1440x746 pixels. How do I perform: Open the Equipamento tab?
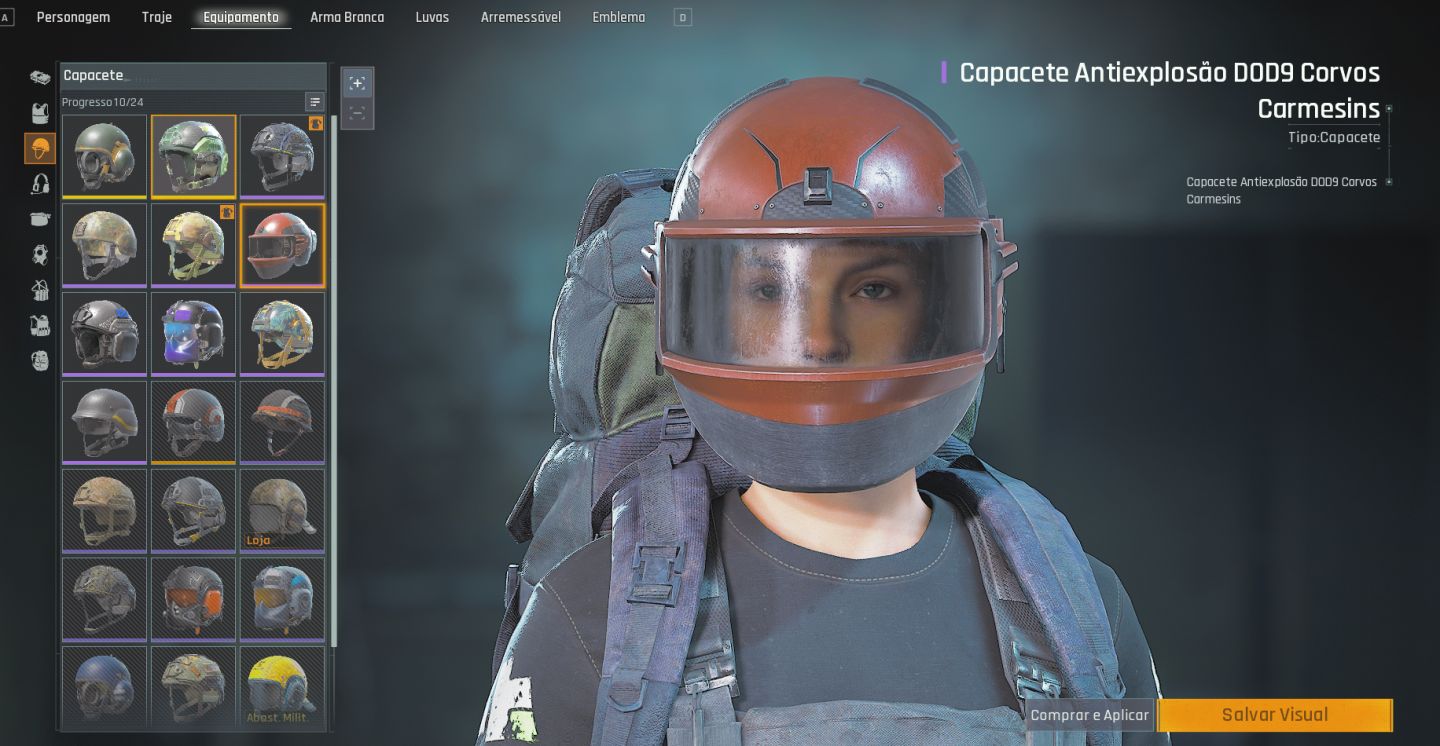click(241, 17)
